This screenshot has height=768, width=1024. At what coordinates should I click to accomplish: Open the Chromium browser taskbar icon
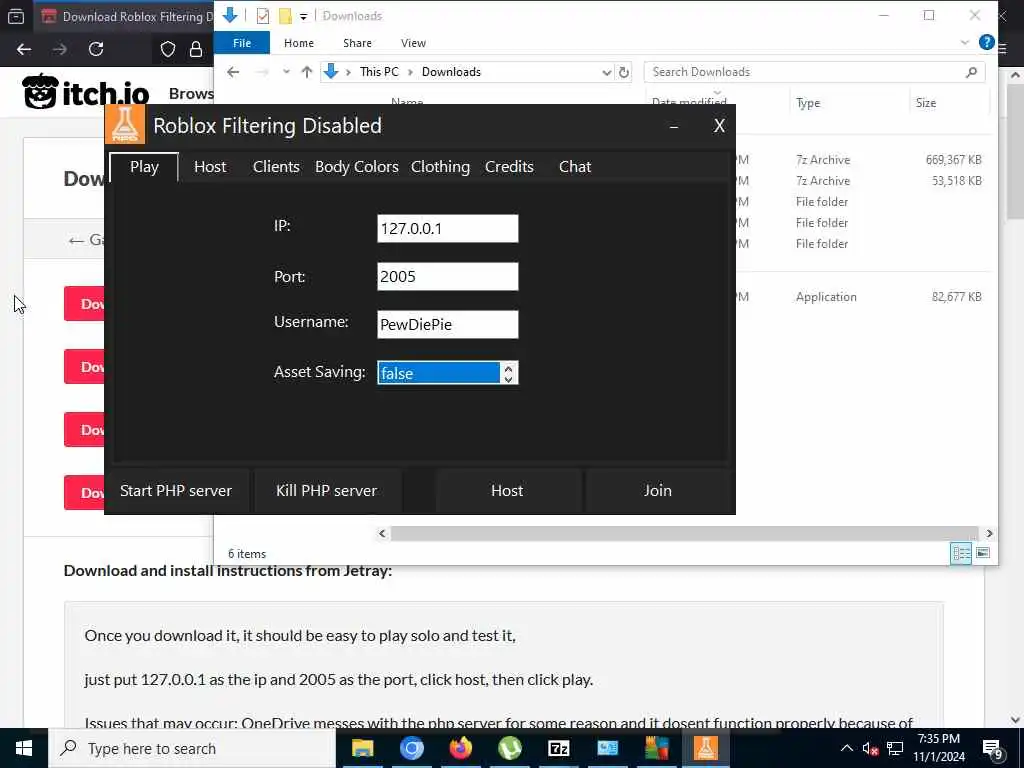[411, 748]
